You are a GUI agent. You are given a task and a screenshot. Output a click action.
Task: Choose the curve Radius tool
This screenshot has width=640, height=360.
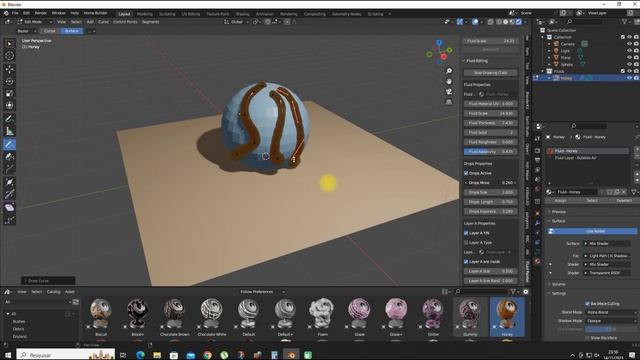click(9, 182)
